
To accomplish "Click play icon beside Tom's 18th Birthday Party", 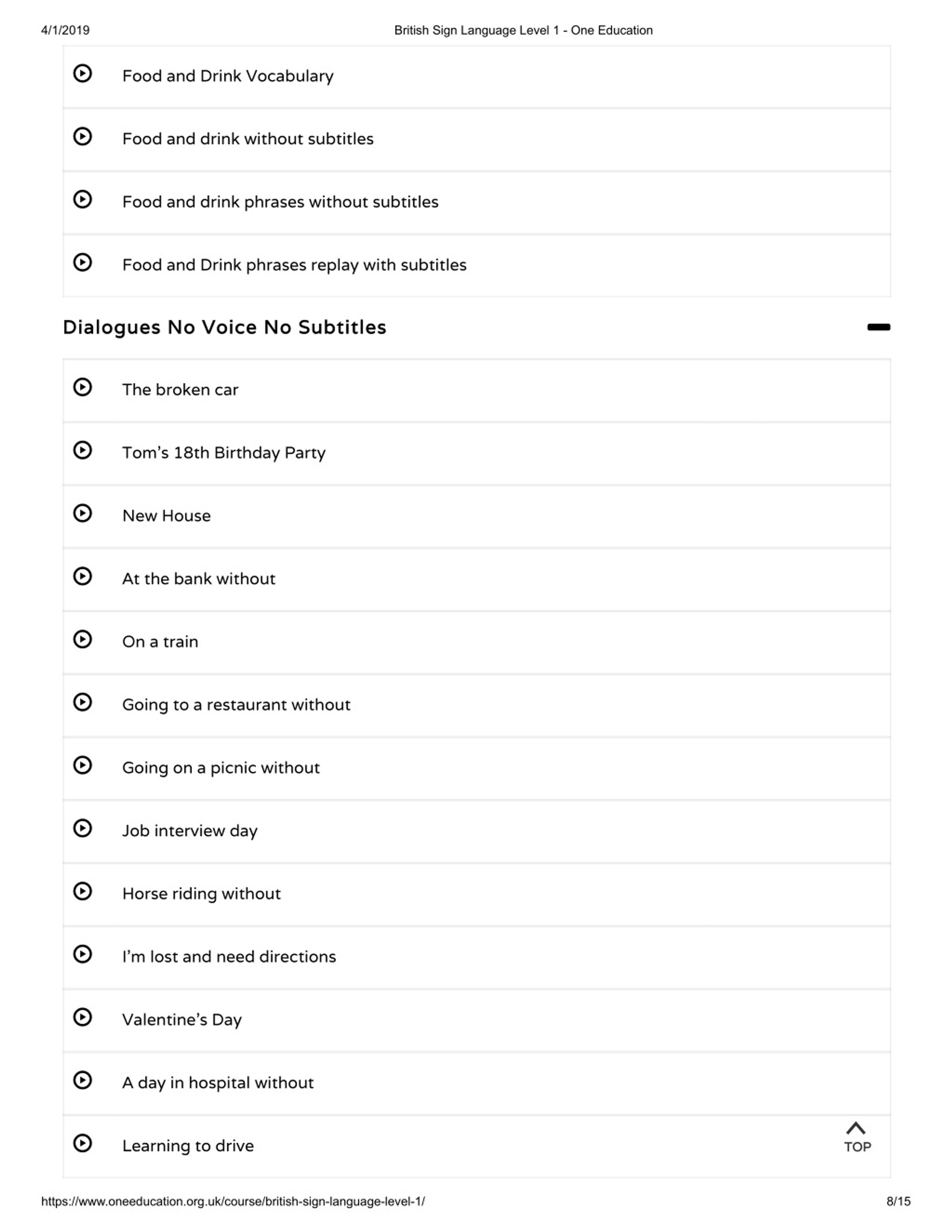I will click(82, 450).
